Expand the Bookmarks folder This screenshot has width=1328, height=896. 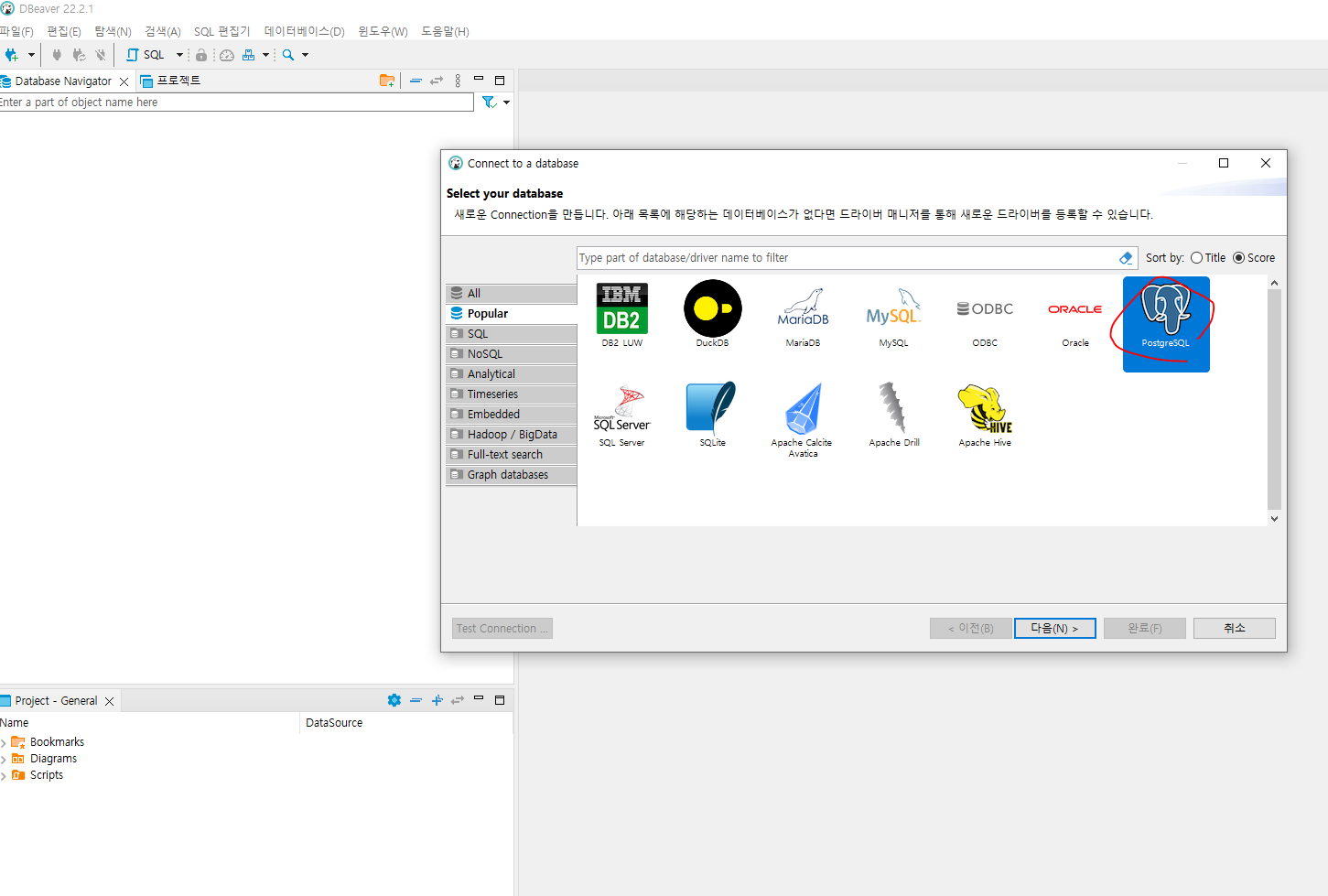pos(4,743)
